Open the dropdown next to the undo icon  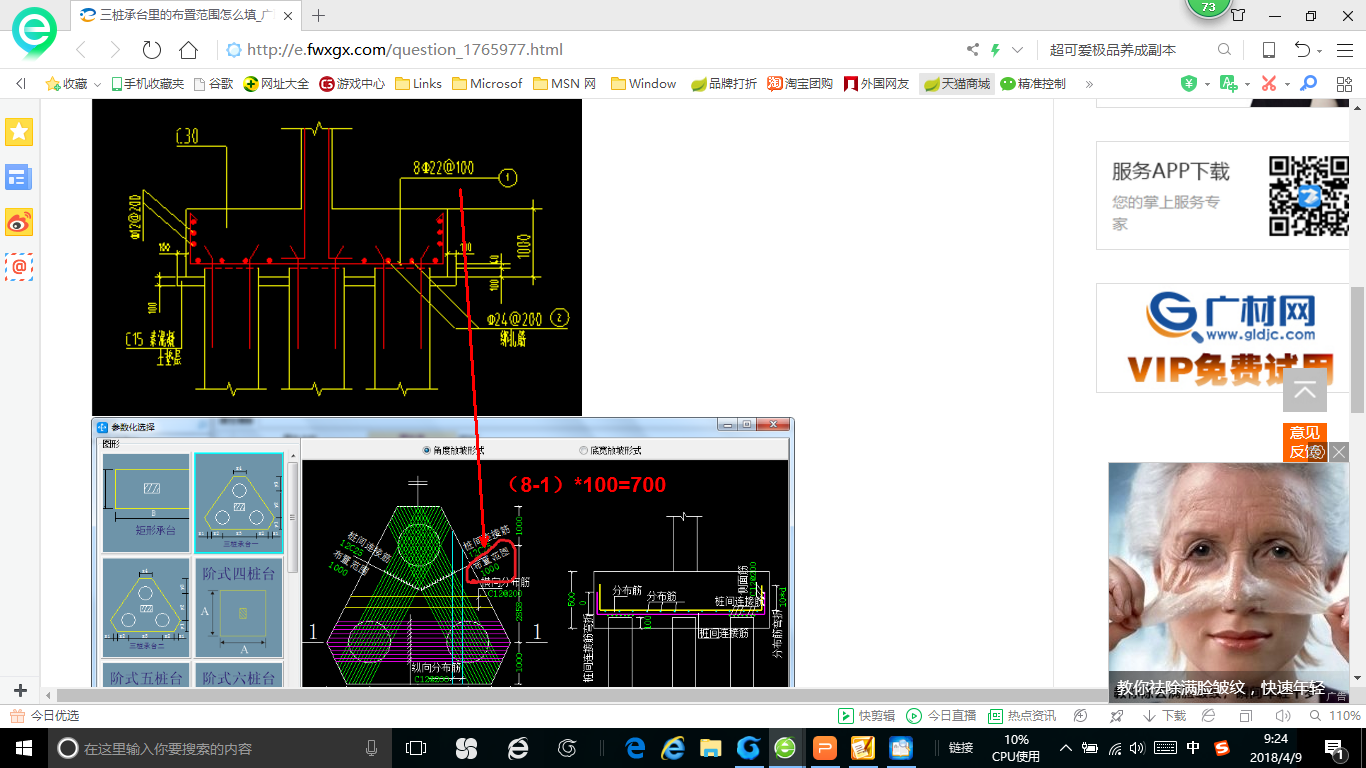1320,51
